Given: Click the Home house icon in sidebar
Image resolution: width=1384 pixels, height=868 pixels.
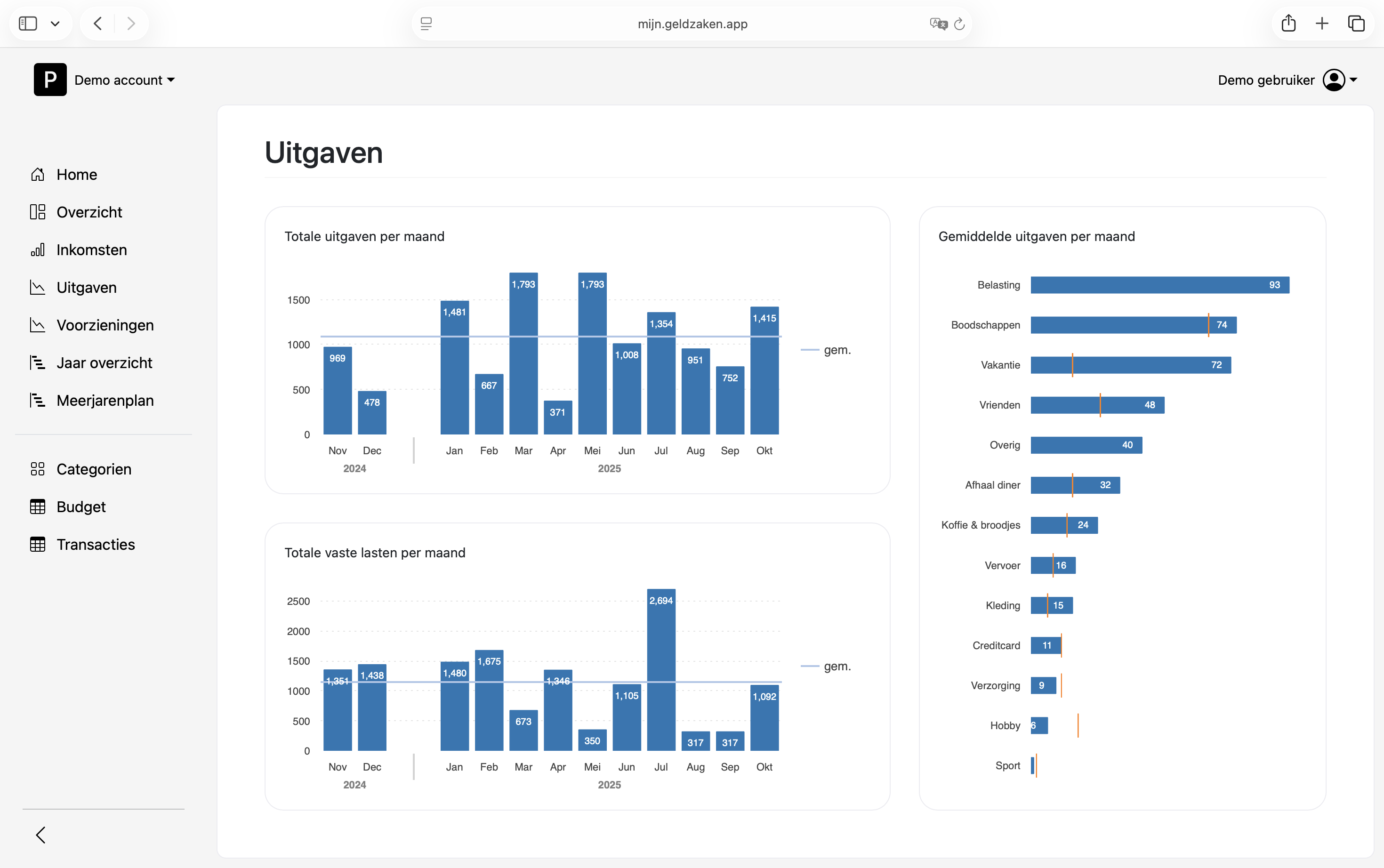Looking at the screenshot, I should coord(37,175).
